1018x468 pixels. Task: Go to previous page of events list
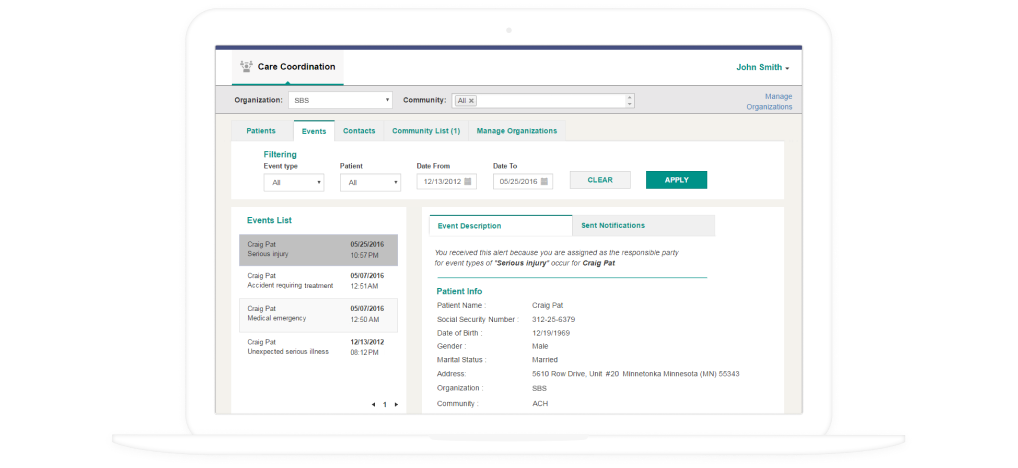click(x=373, y=405)
